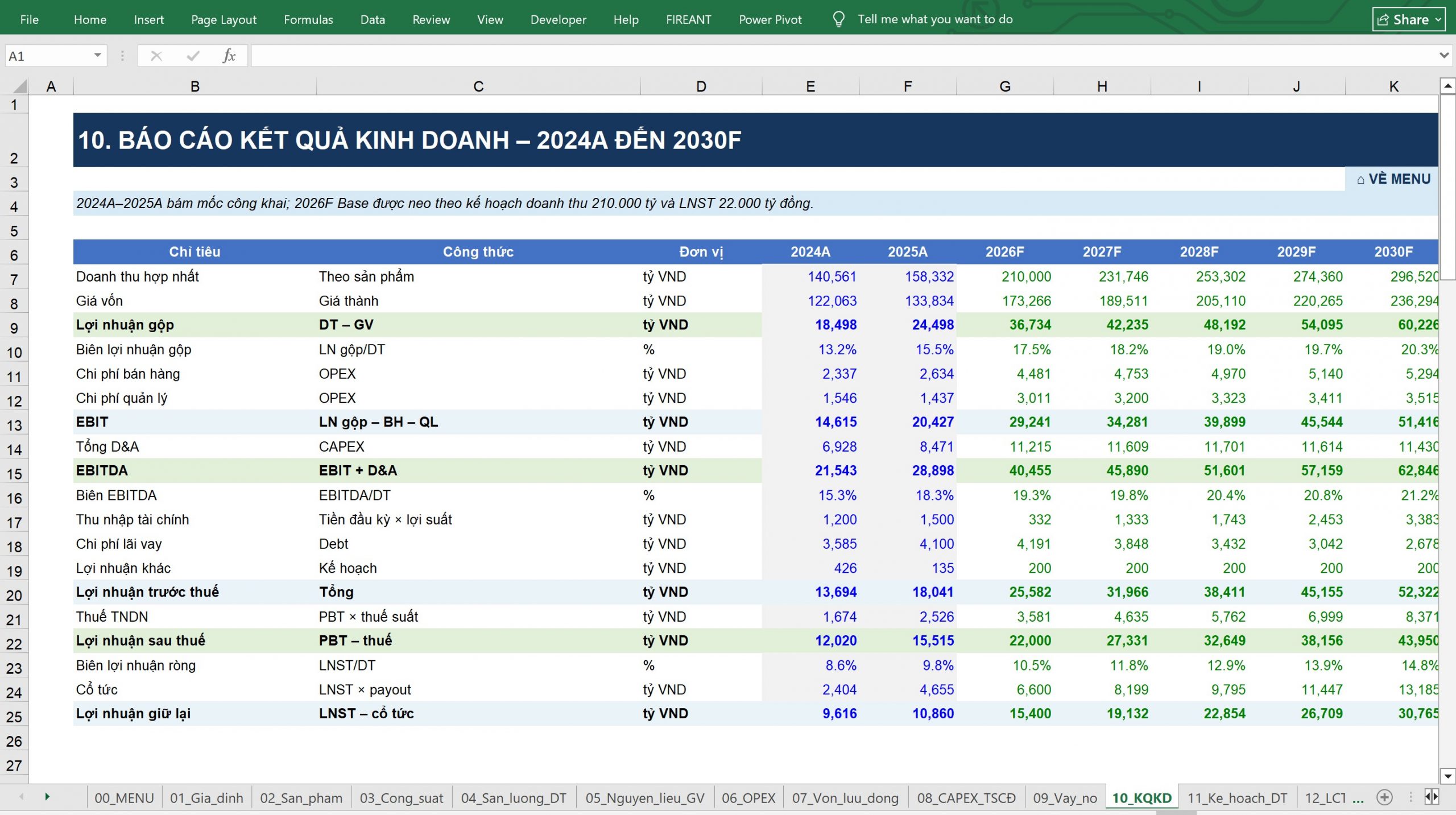Expand the formula bar chevron

click(1443, 55)
